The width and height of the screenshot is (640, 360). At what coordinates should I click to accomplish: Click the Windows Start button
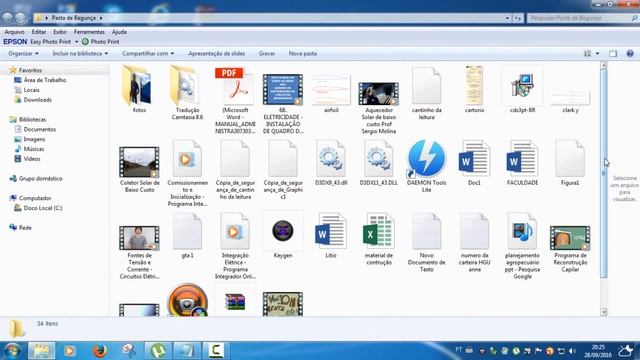[12, 350]
